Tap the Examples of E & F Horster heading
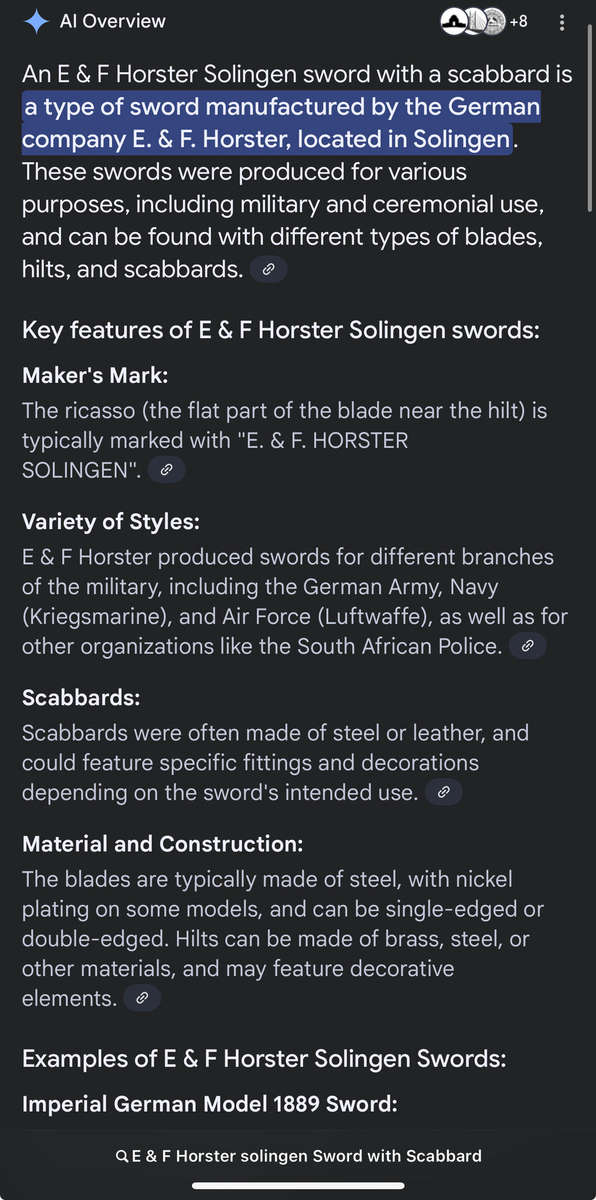 [264, 1058]
